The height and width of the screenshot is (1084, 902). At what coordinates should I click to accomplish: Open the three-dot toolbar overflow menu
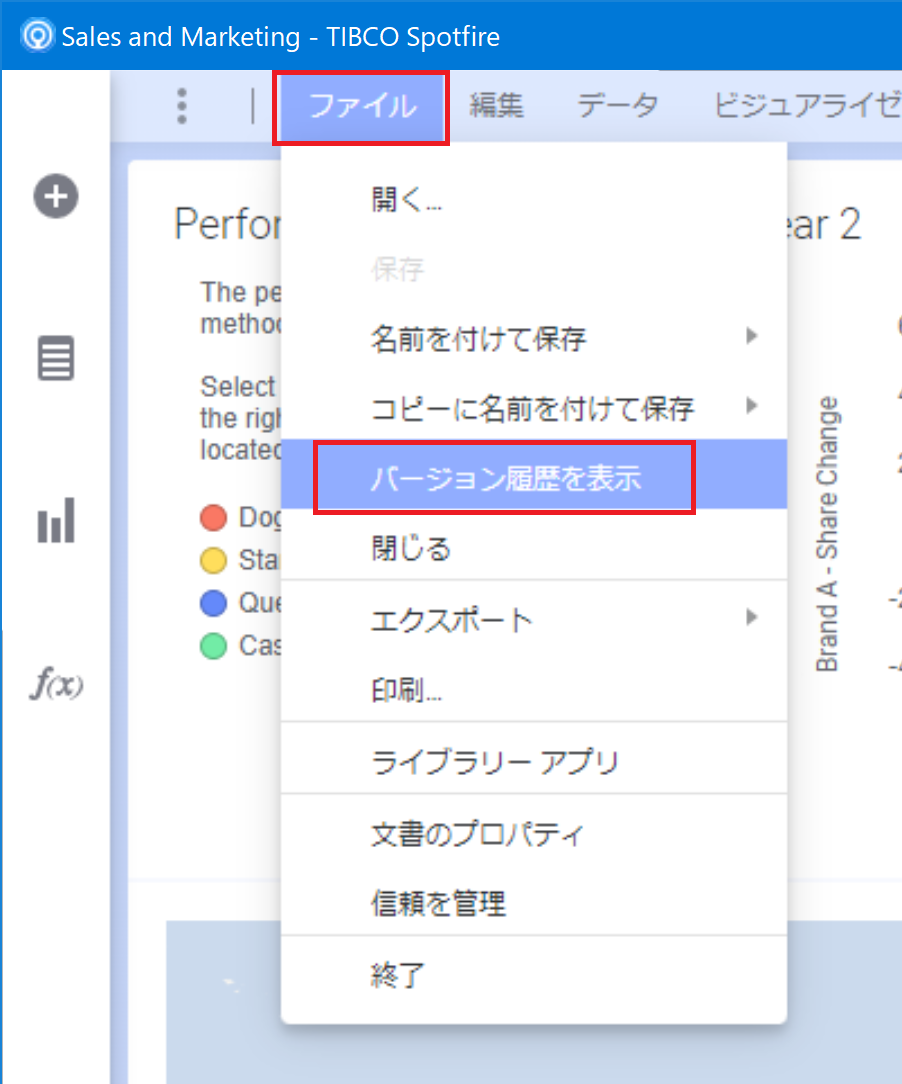182,106
